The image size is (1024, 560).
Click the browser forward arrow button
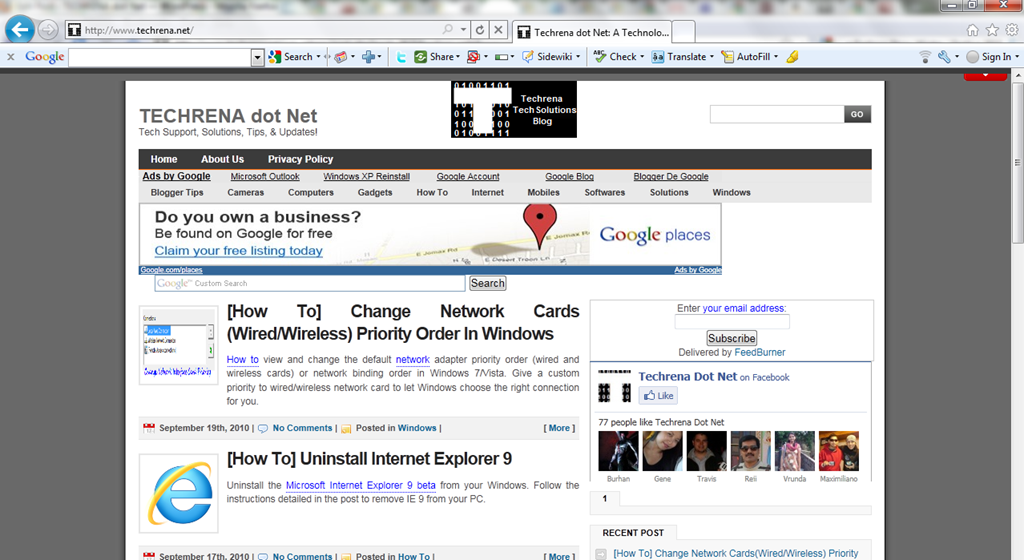[x=48, y=30]
